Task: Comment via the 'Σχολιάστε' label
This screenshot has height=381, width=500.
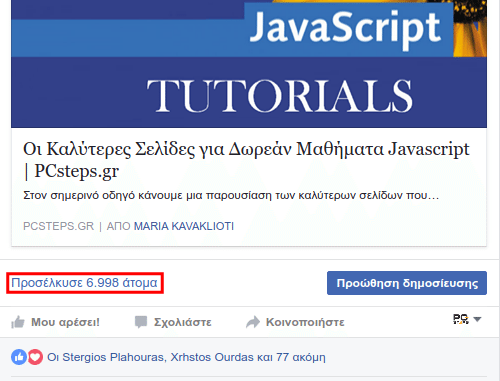Action: (x=183, y=322)
